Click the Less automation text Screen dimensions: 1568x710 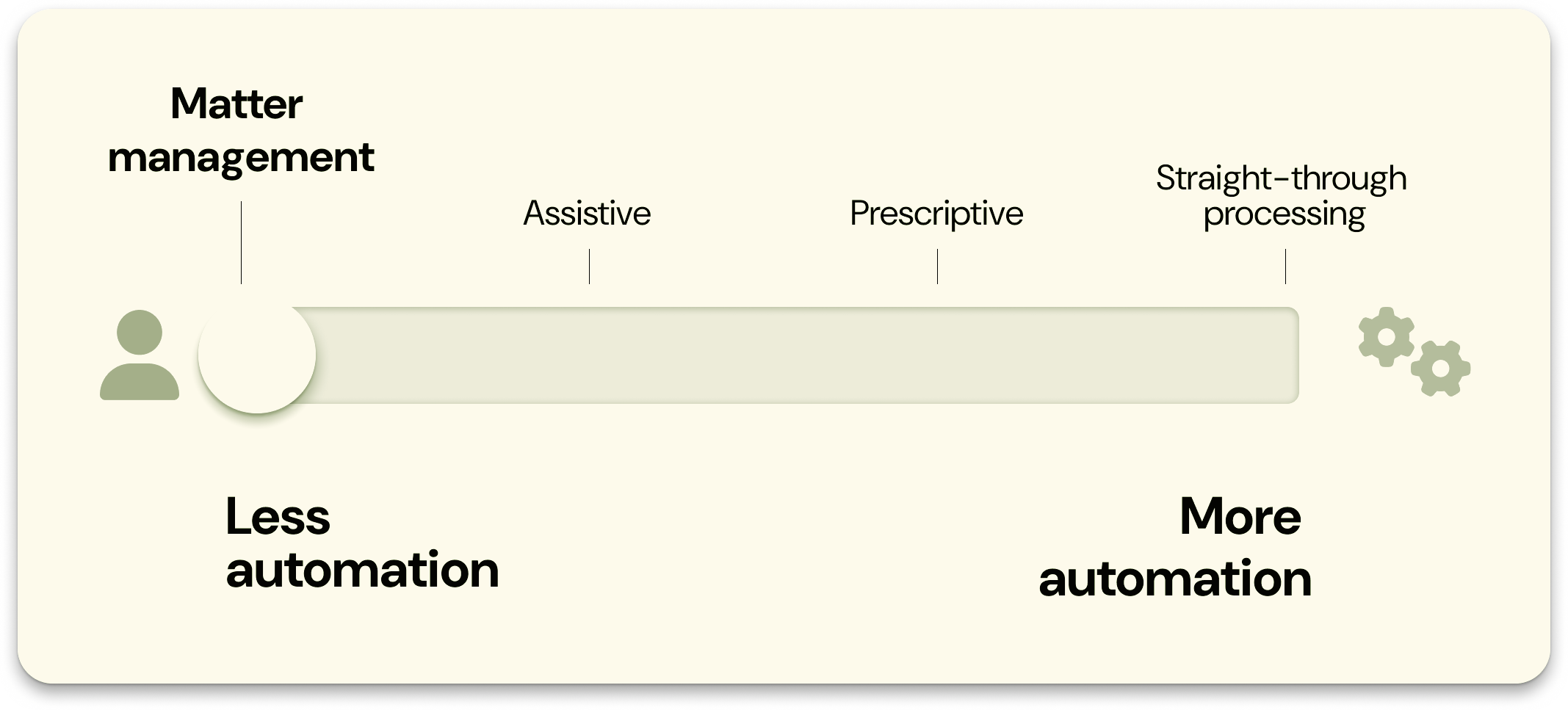361,543
